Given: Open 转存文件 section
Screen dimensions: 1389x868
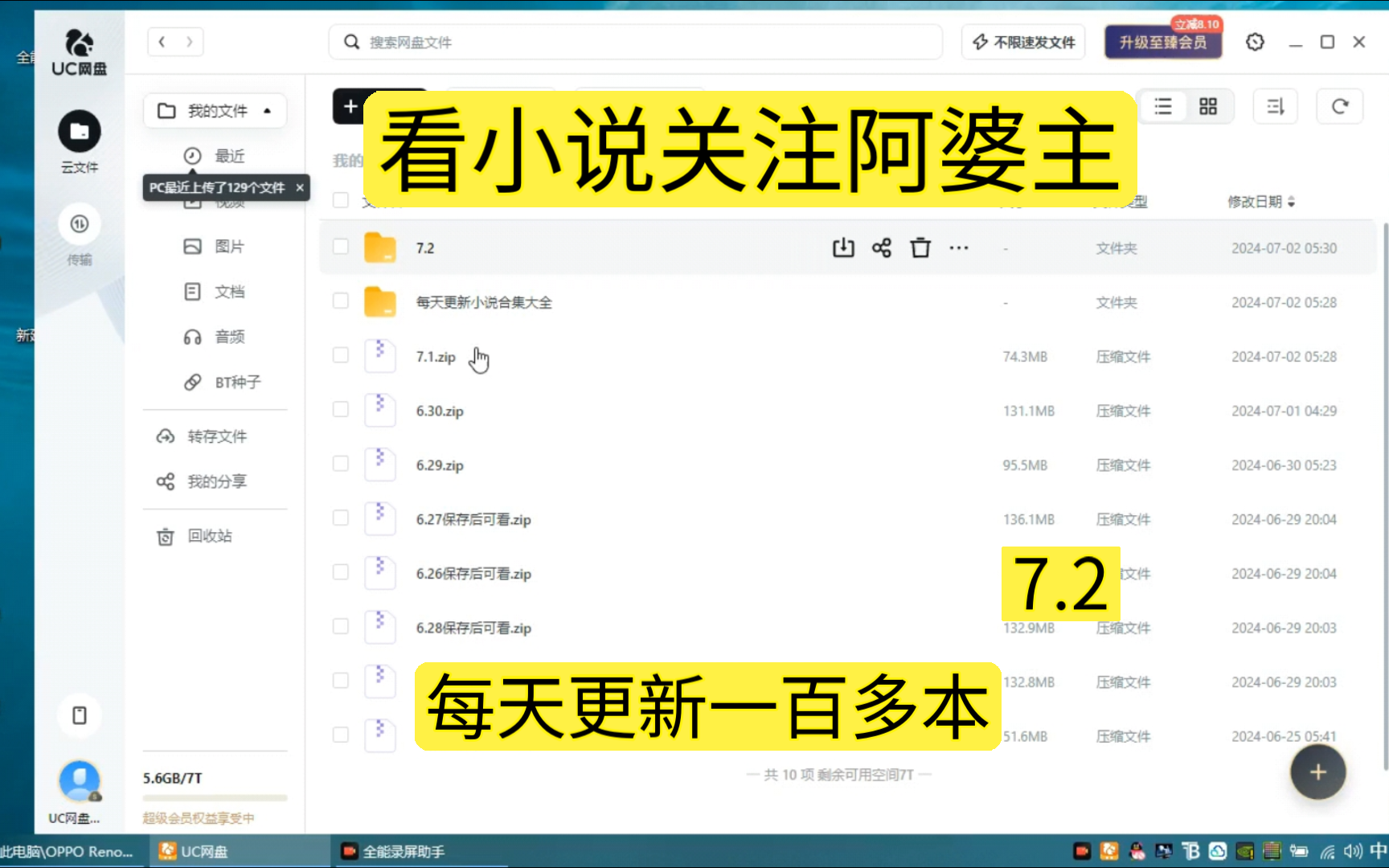Looking at the screenshot, I should (x=202, y=436).
